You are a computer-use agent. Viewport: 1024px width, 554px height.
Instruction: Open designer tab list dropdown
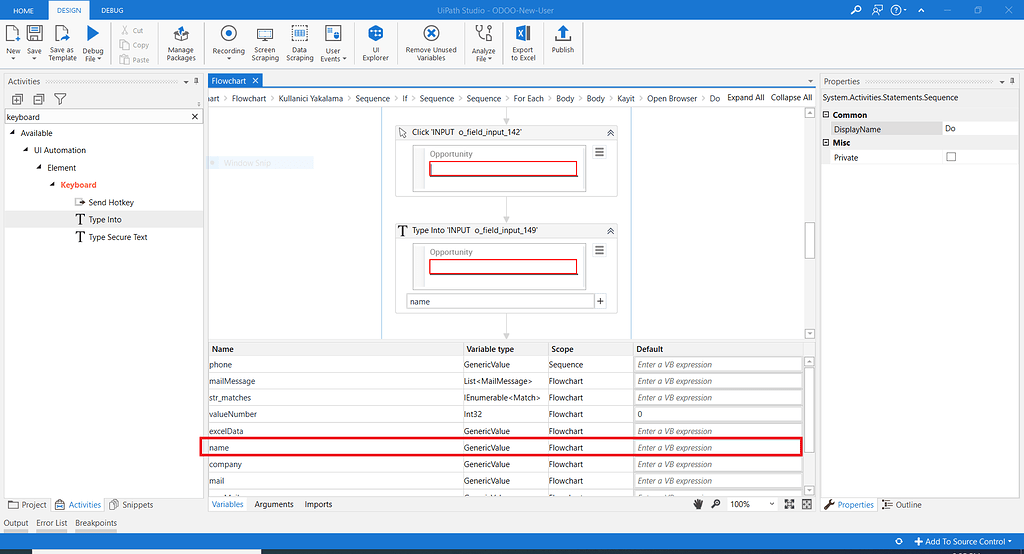pos(810,81)
